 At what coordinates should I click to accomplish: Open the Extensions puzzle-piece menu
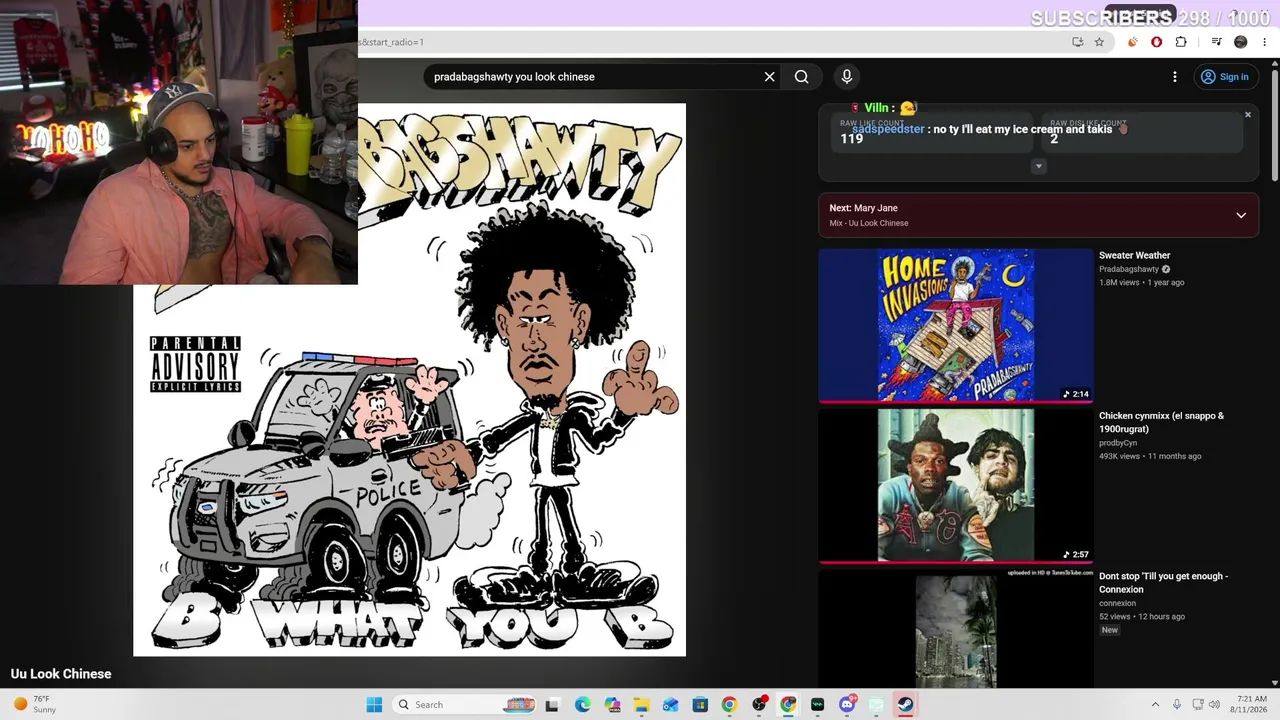[x=1181, y=42]
